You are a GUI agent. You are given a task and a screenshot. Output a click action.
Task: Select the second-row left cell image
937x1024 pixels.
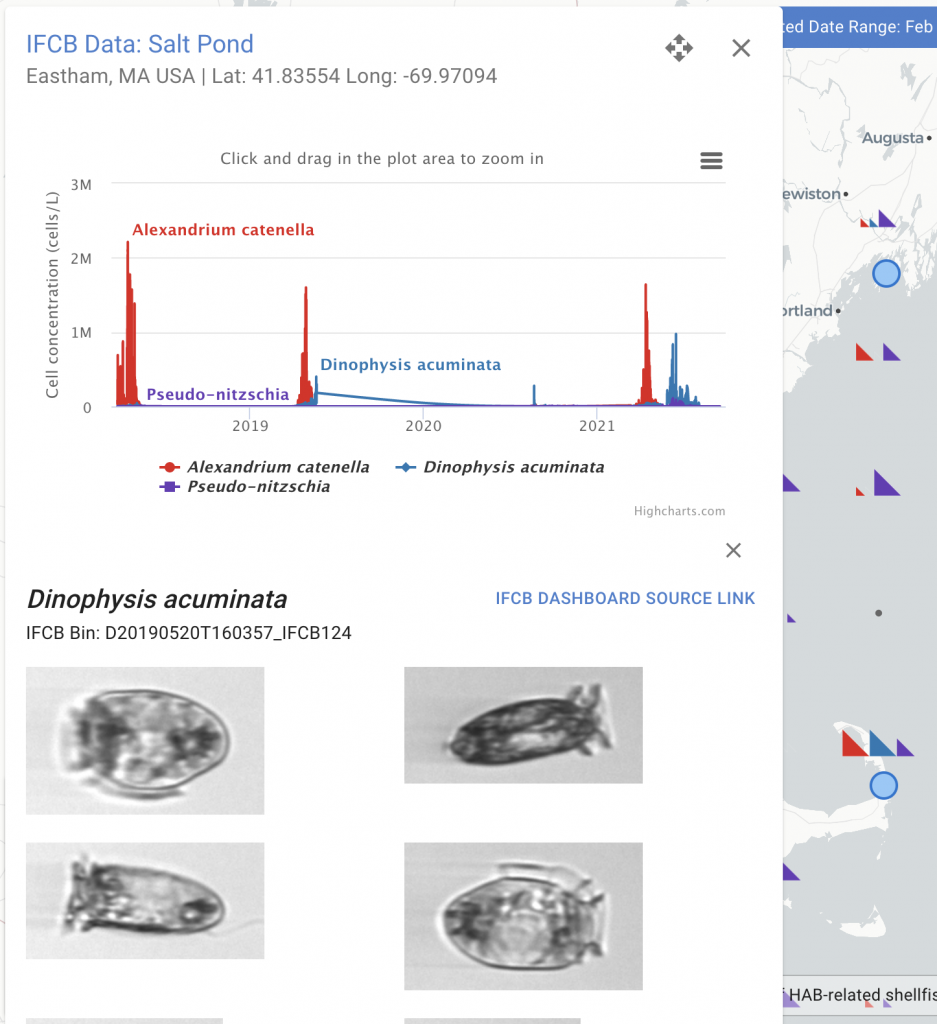point(145,900)
